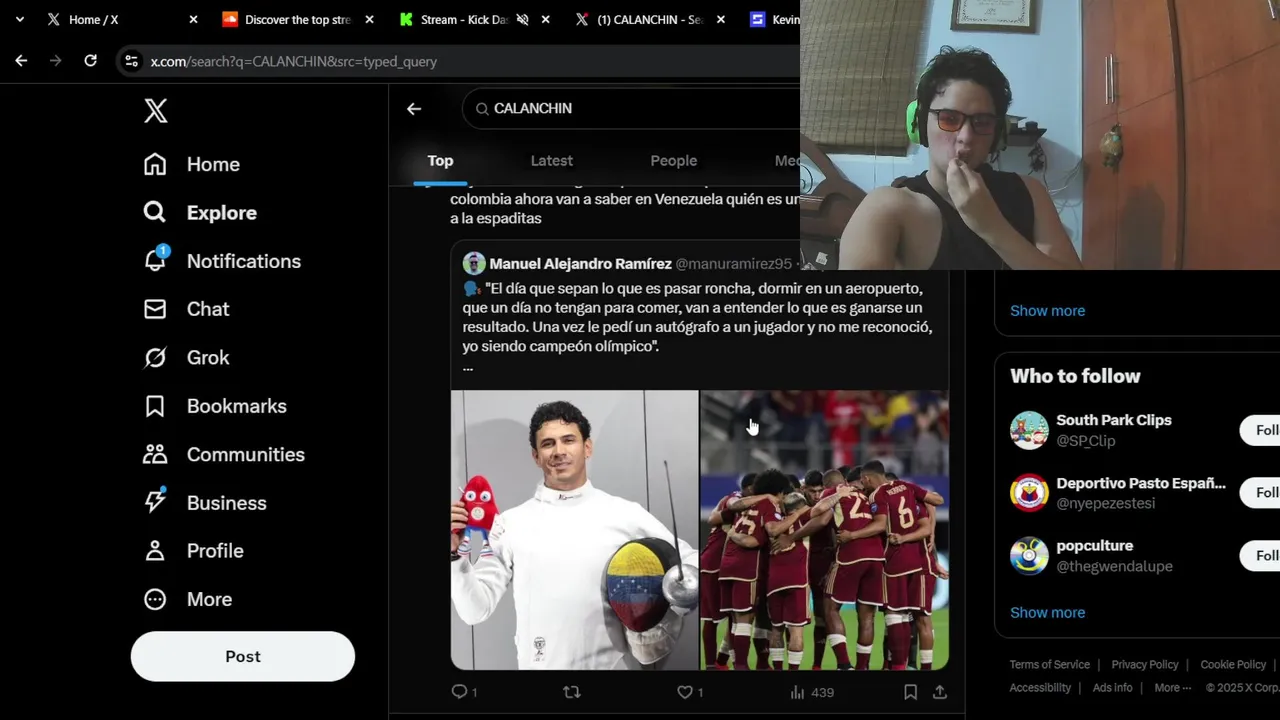Switch to Home / X browser tab
The image size is (1280, 720).
pos(120,19)
